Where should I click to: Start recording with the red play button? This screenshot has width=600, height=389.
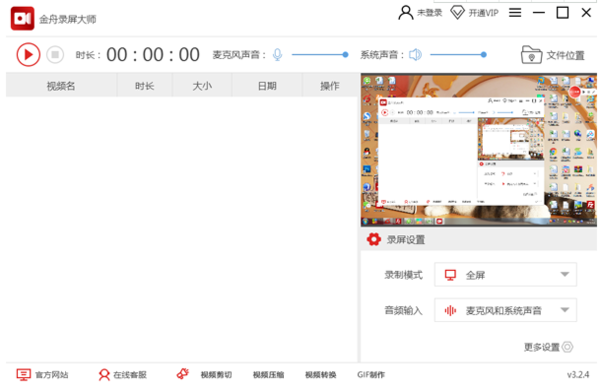[28, 55]
